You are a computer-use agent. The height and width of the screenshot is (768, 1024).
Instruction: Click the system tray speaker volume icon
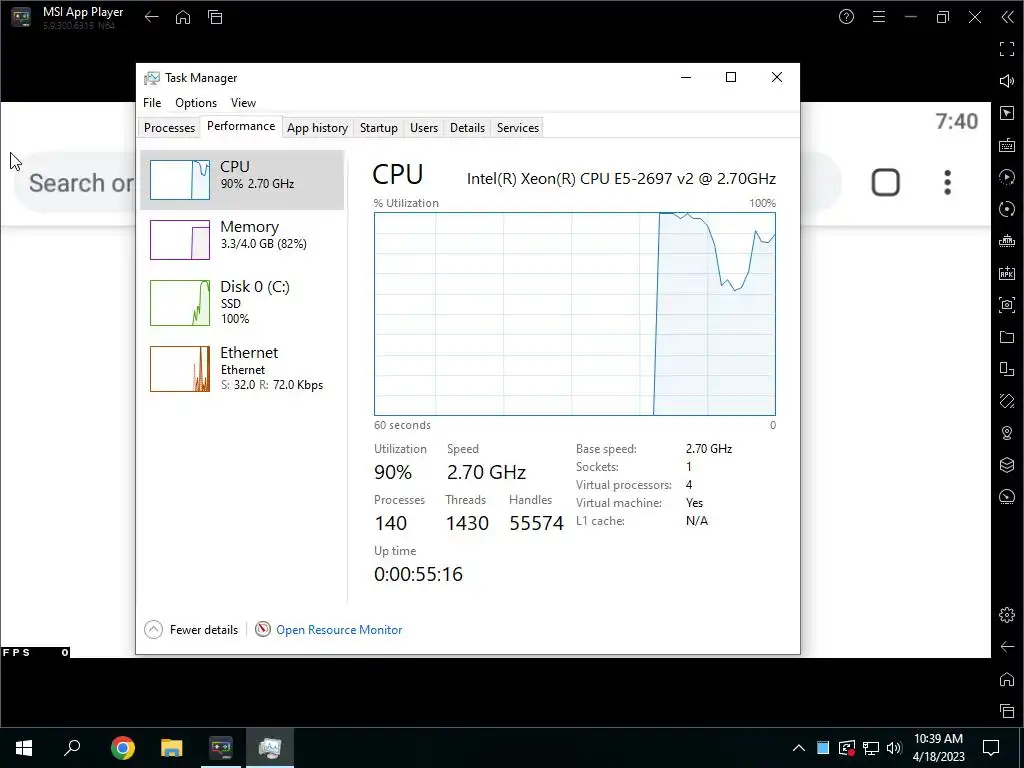894,748
